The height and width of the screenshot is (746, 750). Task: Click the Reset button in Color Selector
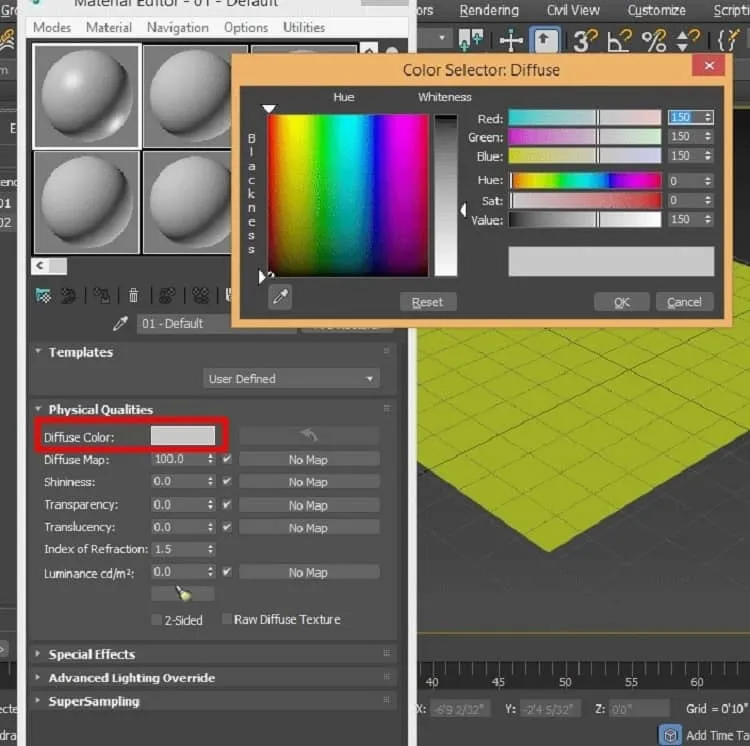pos(428,302)
